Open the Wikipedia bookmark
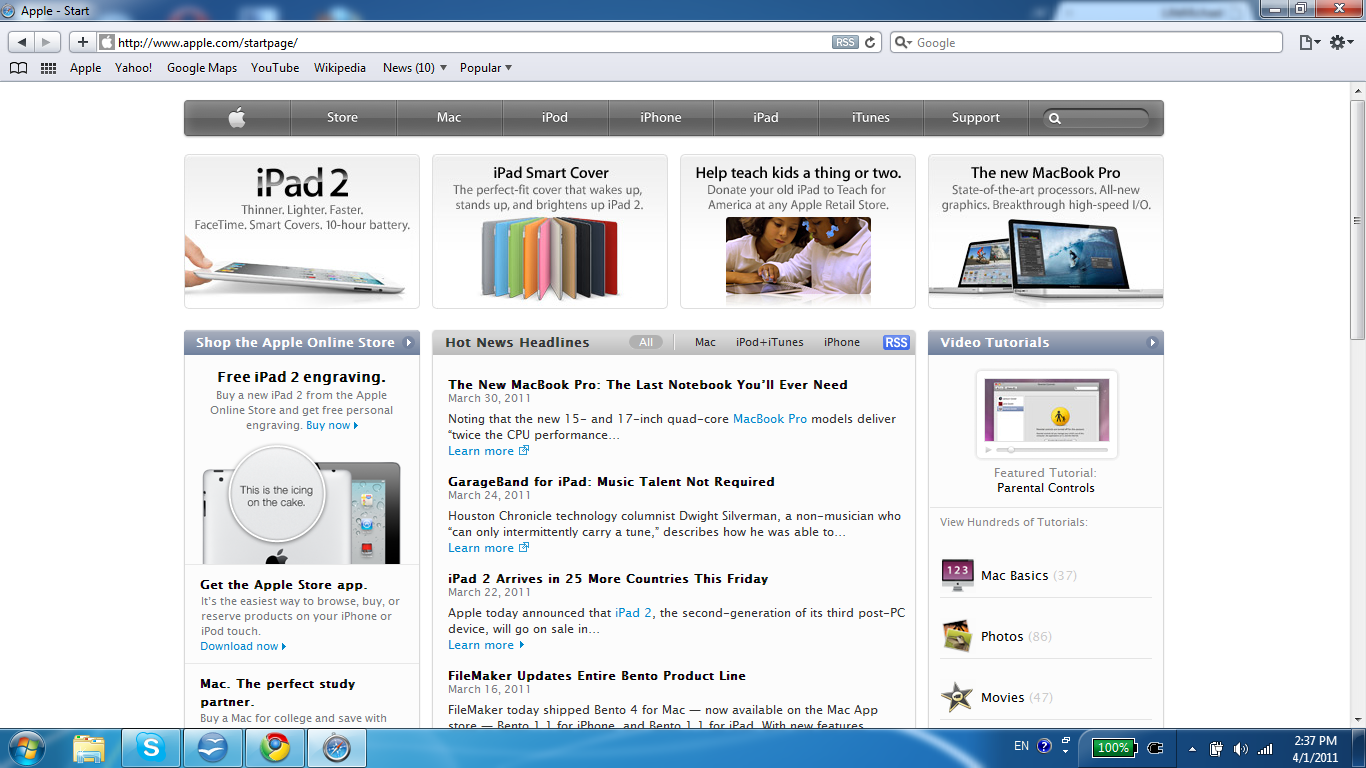Screen dimensions: 1366x768 click(340, 68)
